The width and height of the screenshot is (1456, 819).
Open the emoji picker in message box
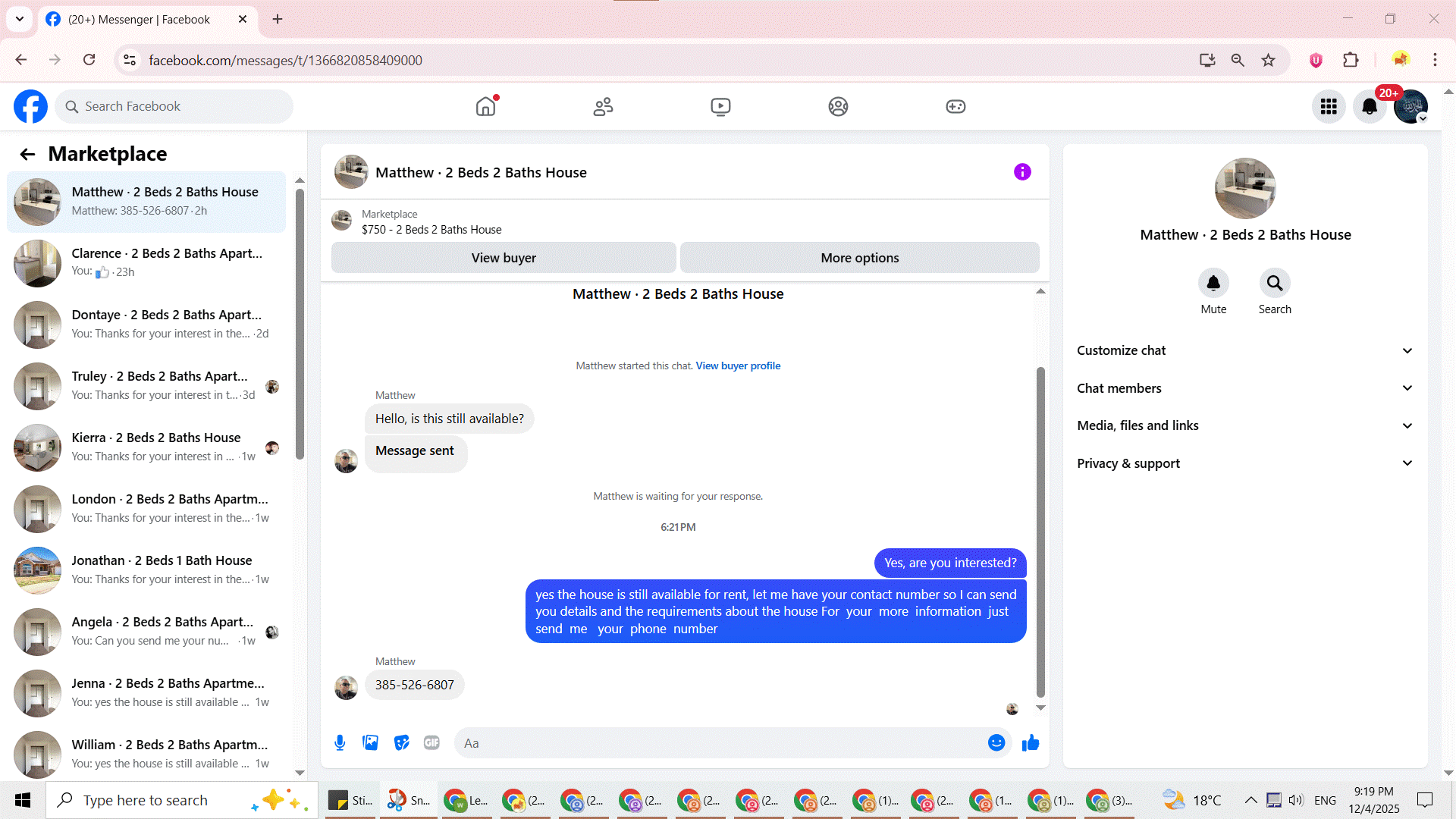pos(996,743)
